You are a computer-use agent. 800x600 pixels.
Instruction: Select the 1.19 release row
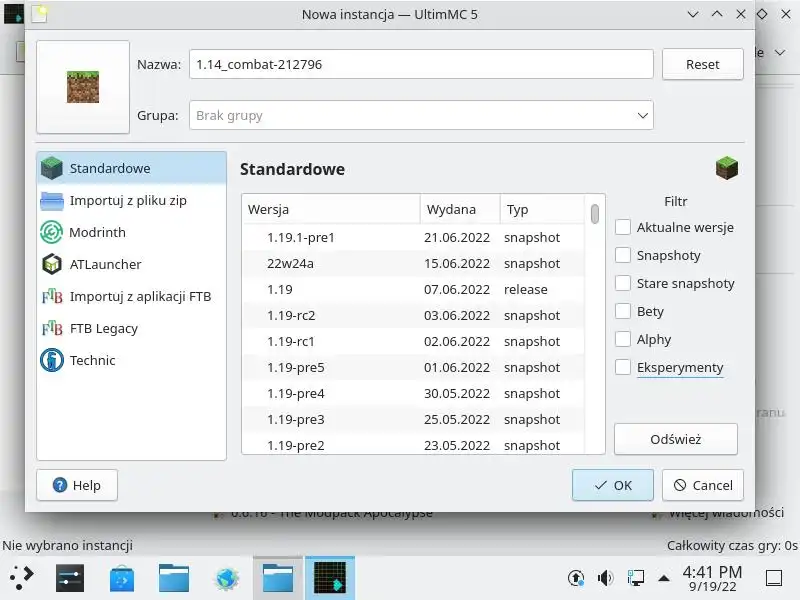(x=413, y=289)
